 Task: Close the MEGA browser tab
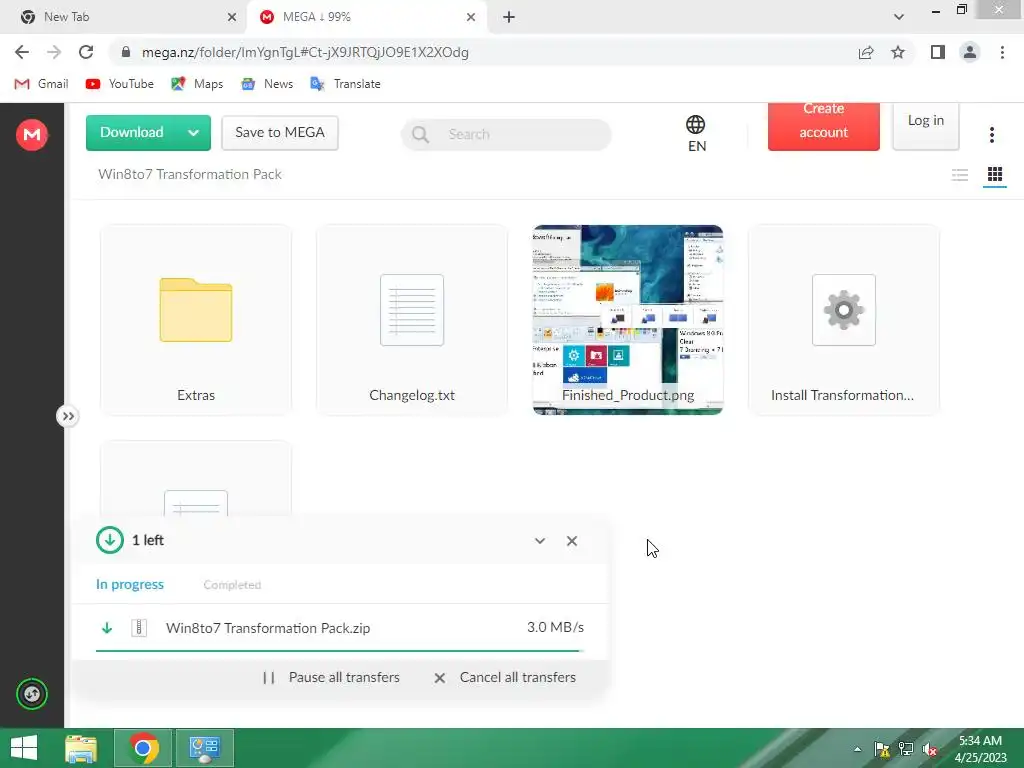471,17
